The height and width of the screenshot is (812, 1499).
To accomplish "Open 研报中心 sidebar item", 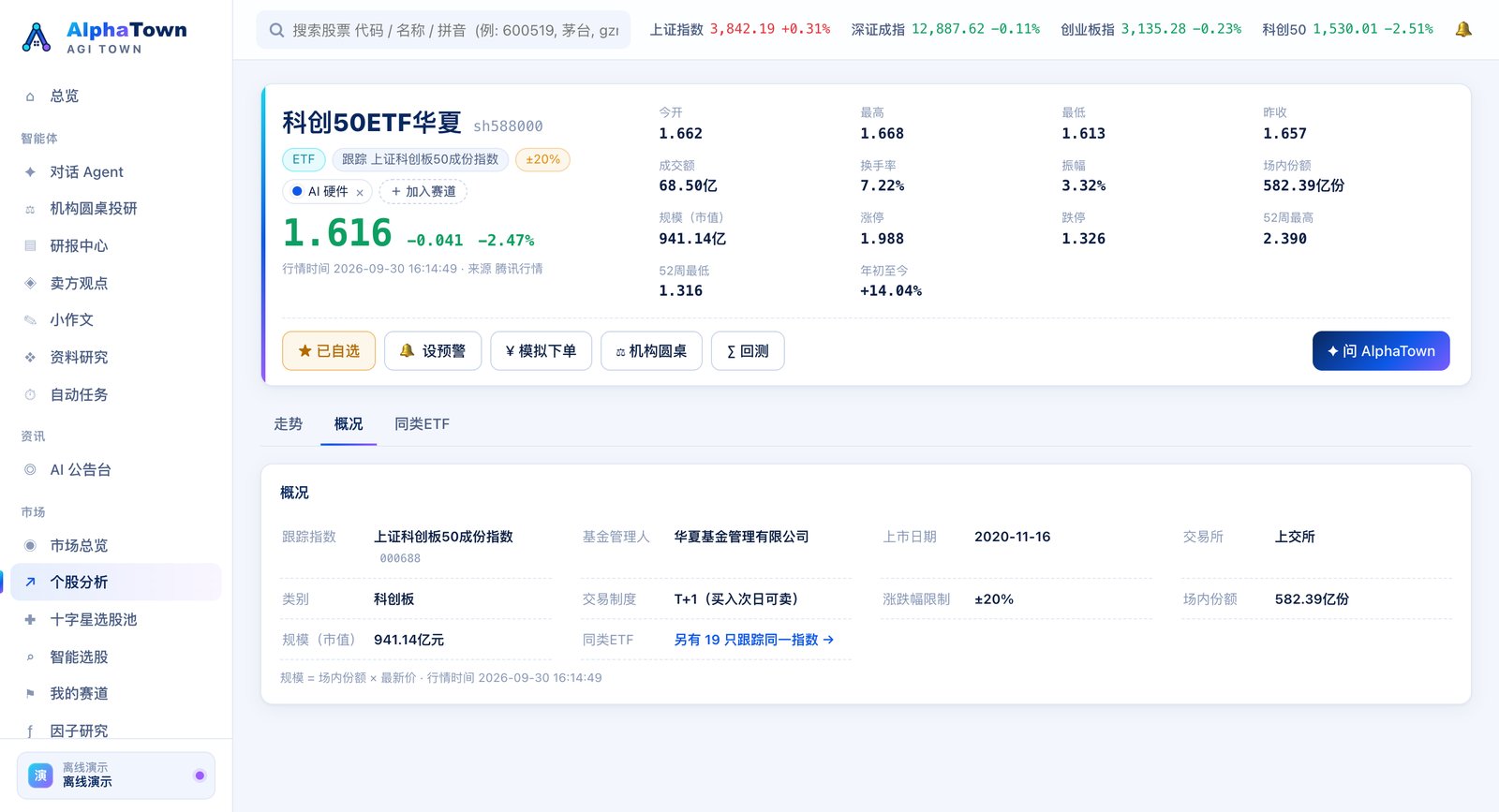I will pos(116,246).
